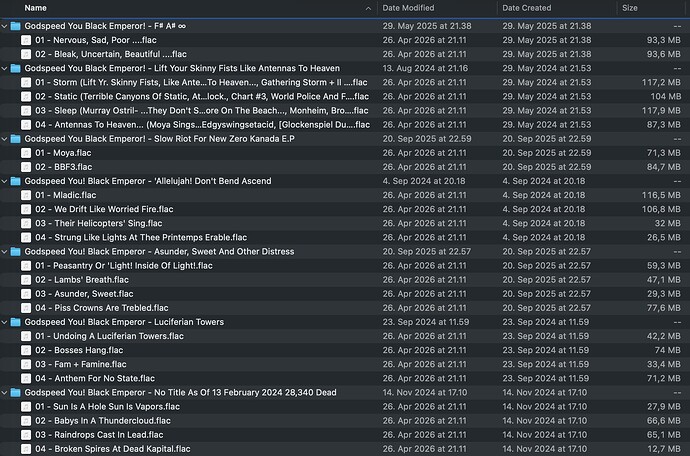Click the 104 MB size of Static track
This screenshot has width=690, height=456.
pos(665,96)
